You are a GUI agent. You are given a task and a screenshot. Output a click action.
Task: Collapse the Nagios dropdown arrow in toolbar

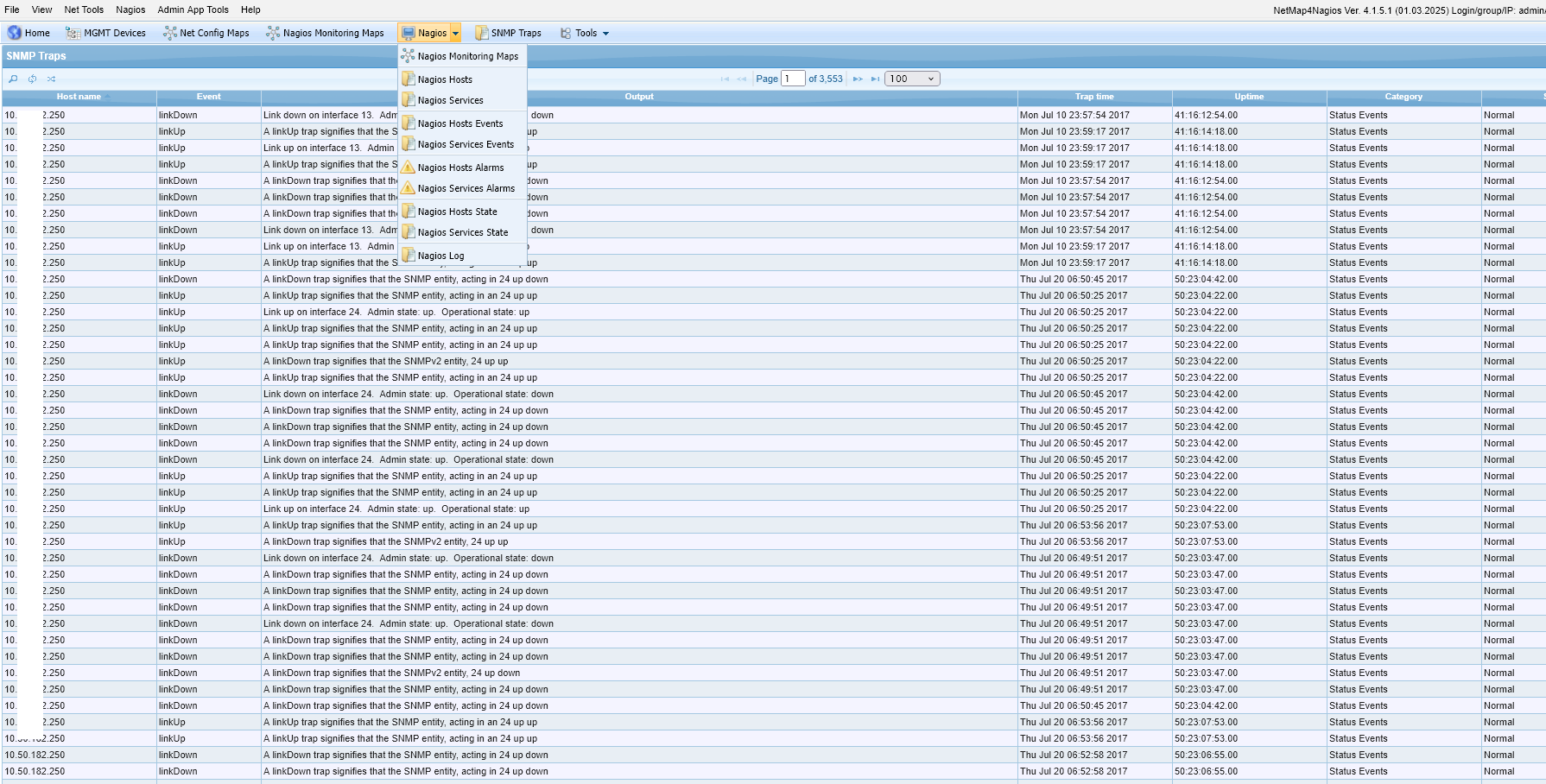pyautogui.click(x=455, y=33)
